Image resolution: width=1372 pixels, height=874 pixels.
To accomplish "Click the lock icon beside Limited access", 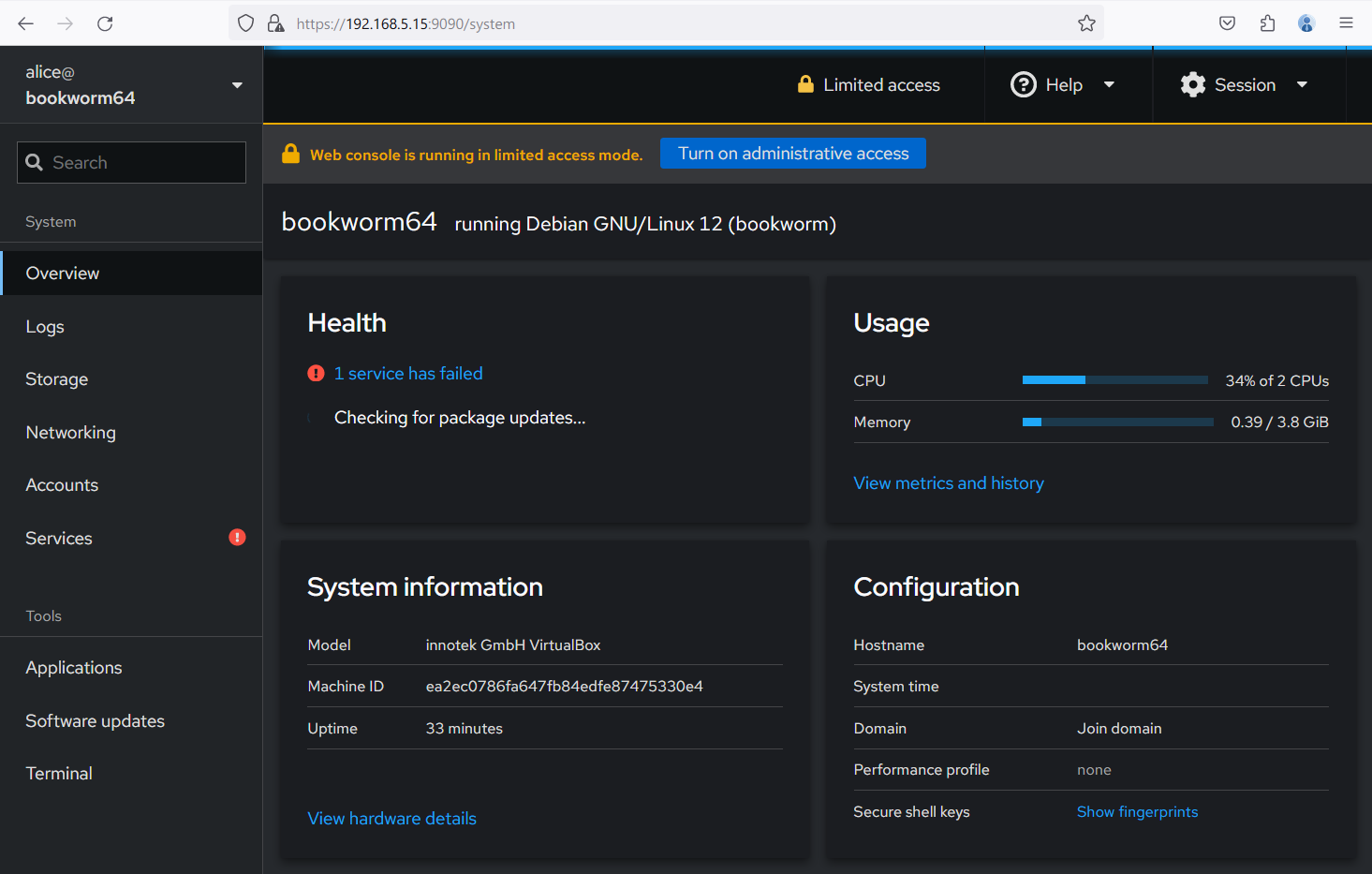I will coord(805,84).
